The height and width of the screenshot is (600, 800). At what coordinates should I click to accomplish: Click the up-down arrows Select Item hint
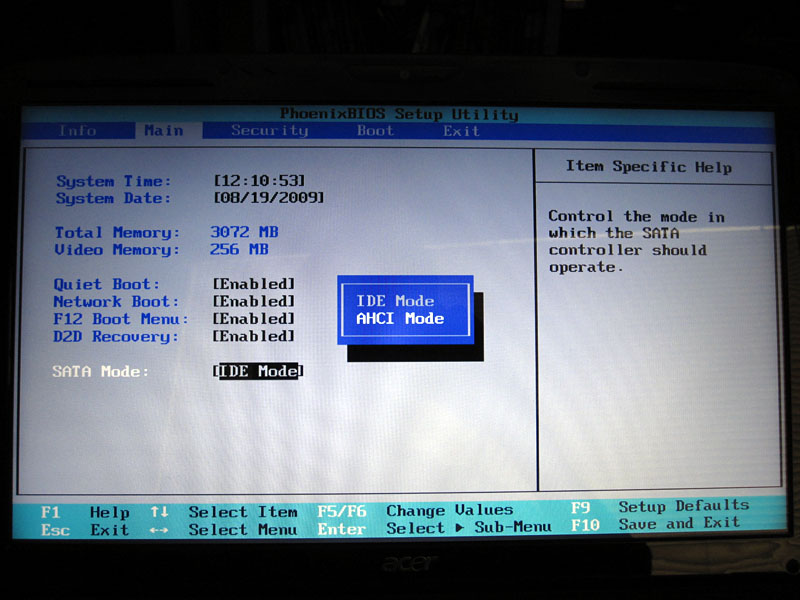coord(224,512)
